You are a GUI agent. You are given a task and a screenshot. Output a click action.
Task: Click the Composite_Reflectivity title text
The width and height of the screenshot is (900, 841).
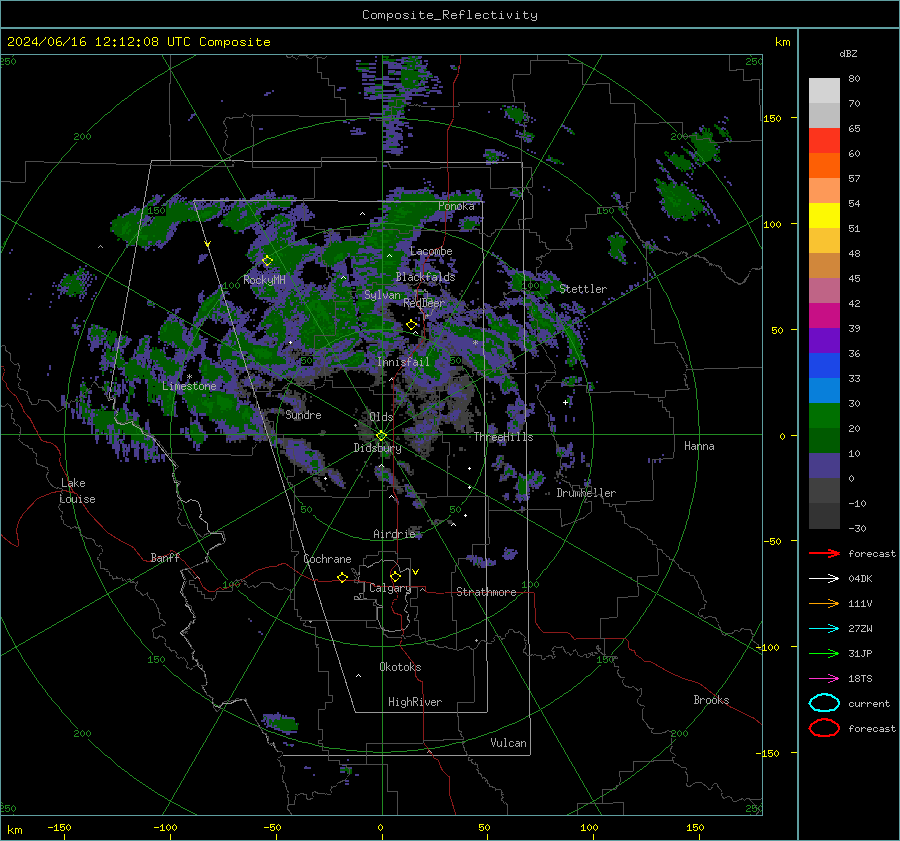click(450, 15)
